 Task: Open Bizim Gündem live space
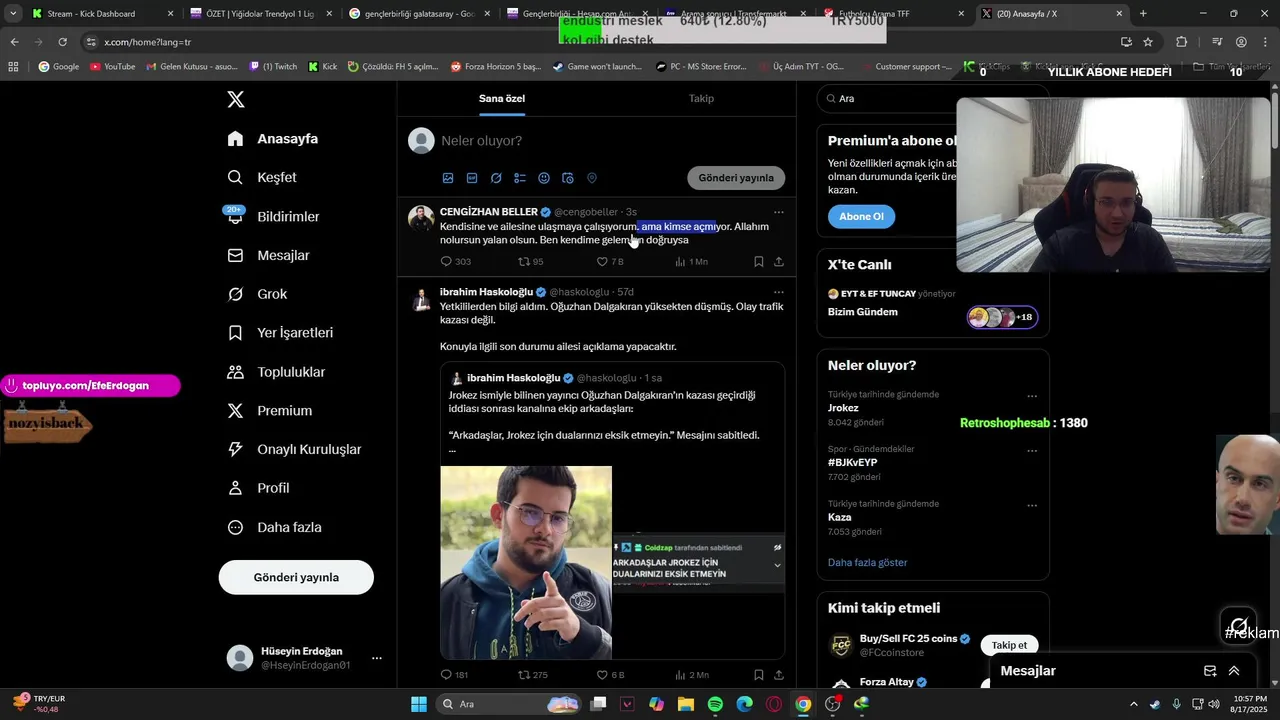tap(863, 312)
